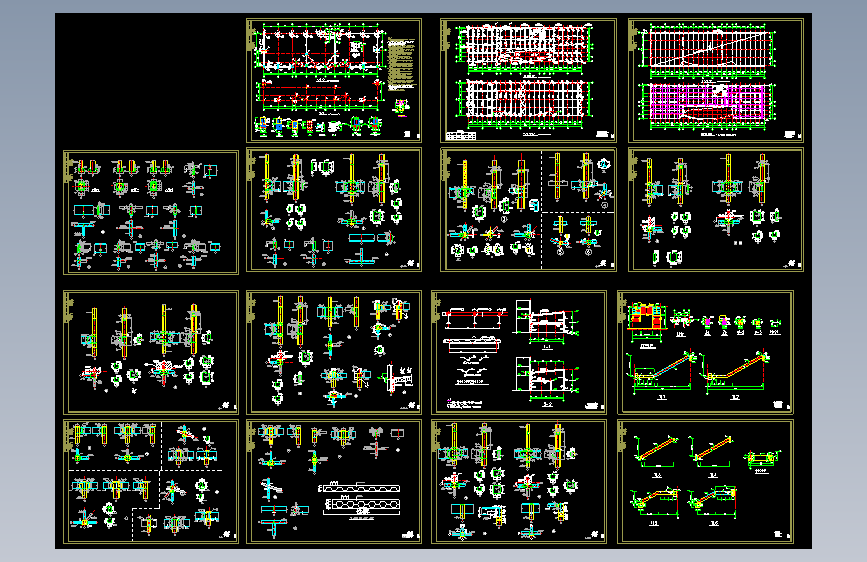Image resolution: width=867 pixels, height=562 pixels.
Task: Select the sheet containing the magenta grid plan
Action: (715, 80)
